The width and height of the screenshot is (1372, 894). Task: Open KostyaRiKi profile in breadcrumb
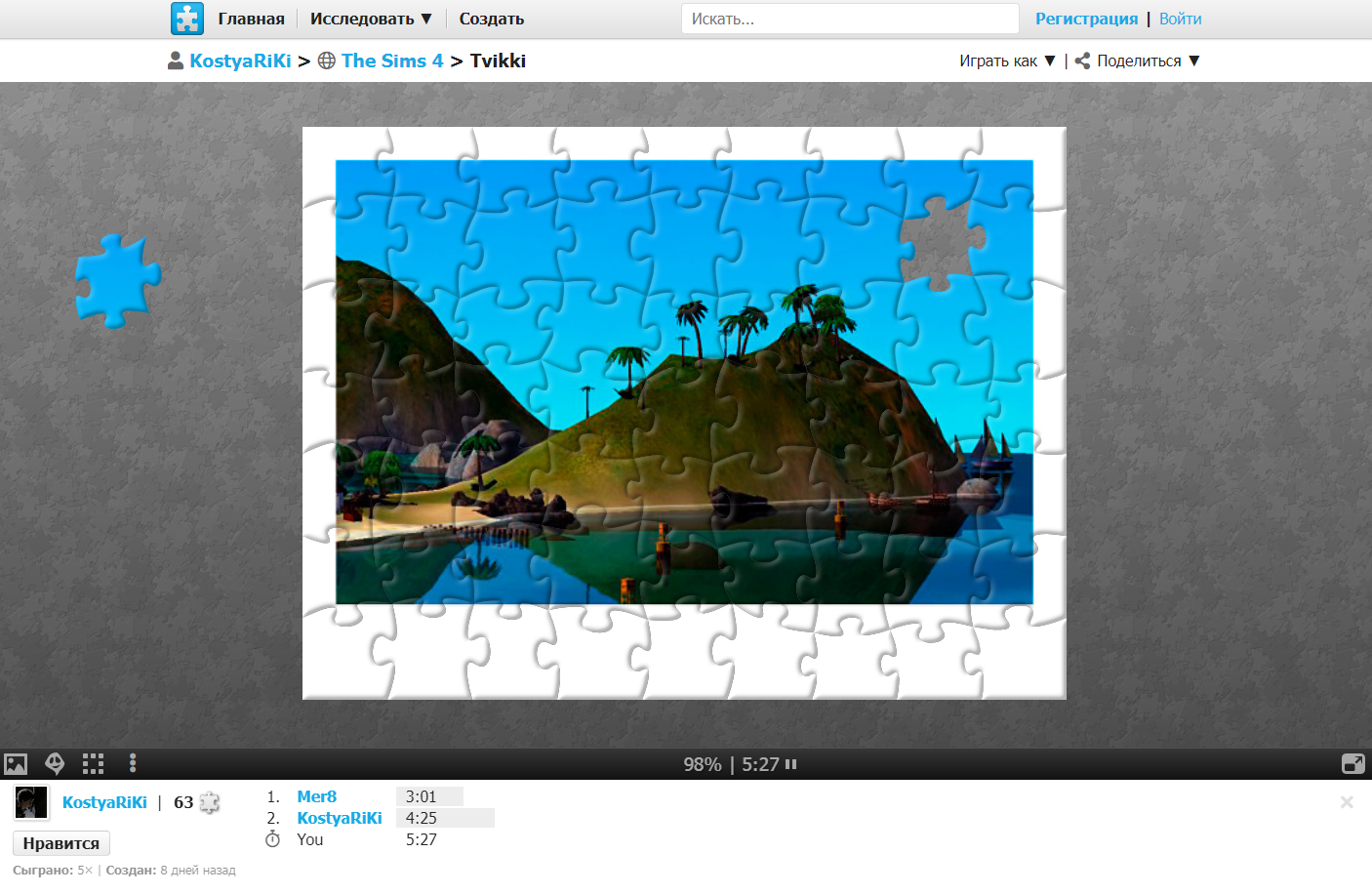tap(240, 61)
